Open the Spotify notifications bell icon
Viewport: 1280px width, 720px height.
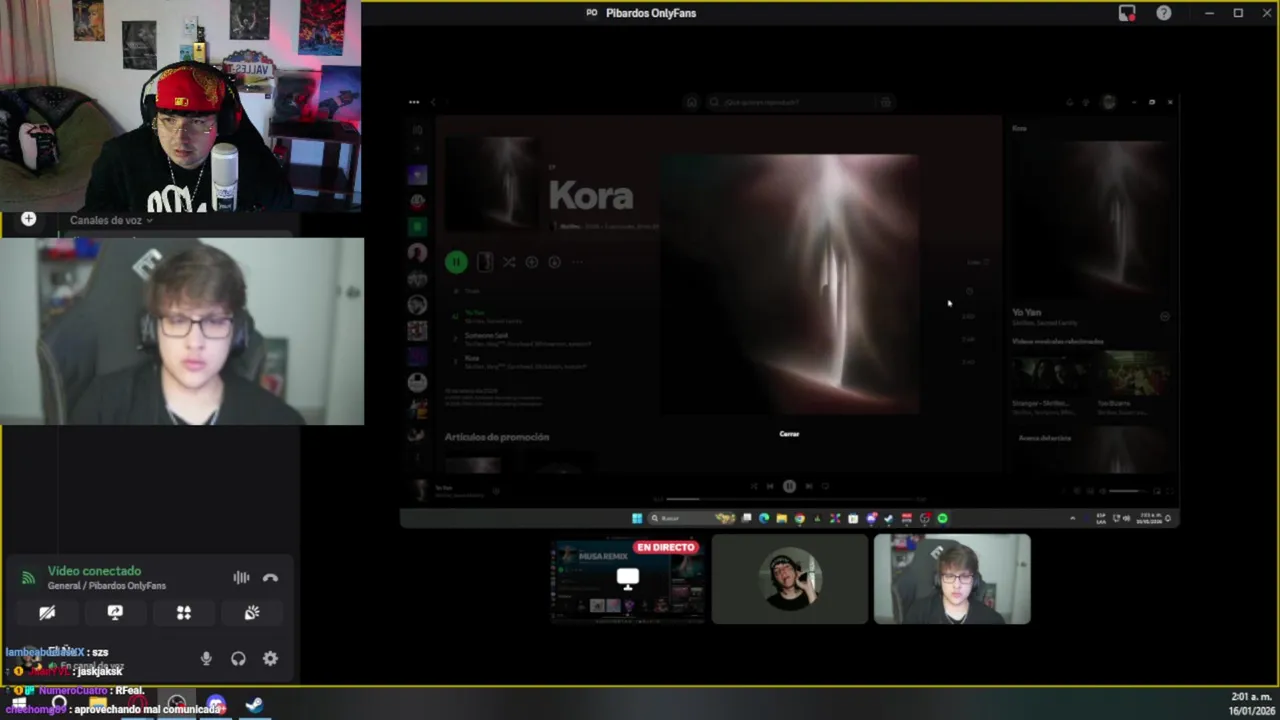click(1069, 102)
